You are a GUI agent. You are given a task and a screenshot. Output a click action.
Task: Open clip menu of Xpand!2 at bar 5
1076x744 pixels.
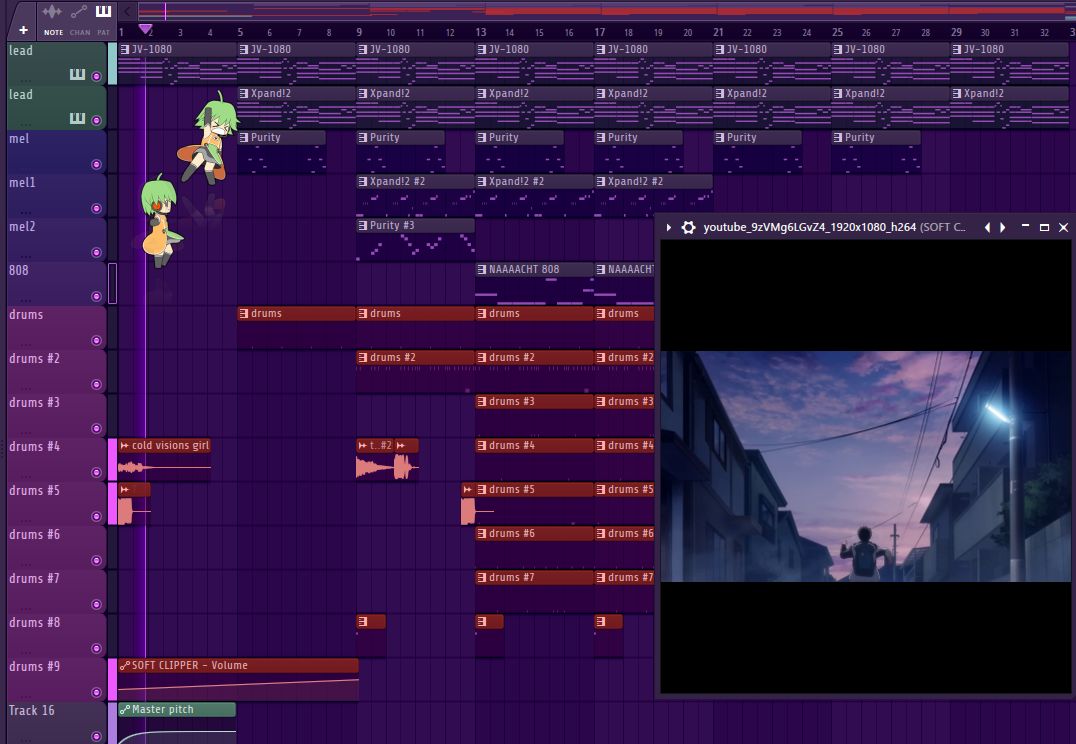point(244,93)
